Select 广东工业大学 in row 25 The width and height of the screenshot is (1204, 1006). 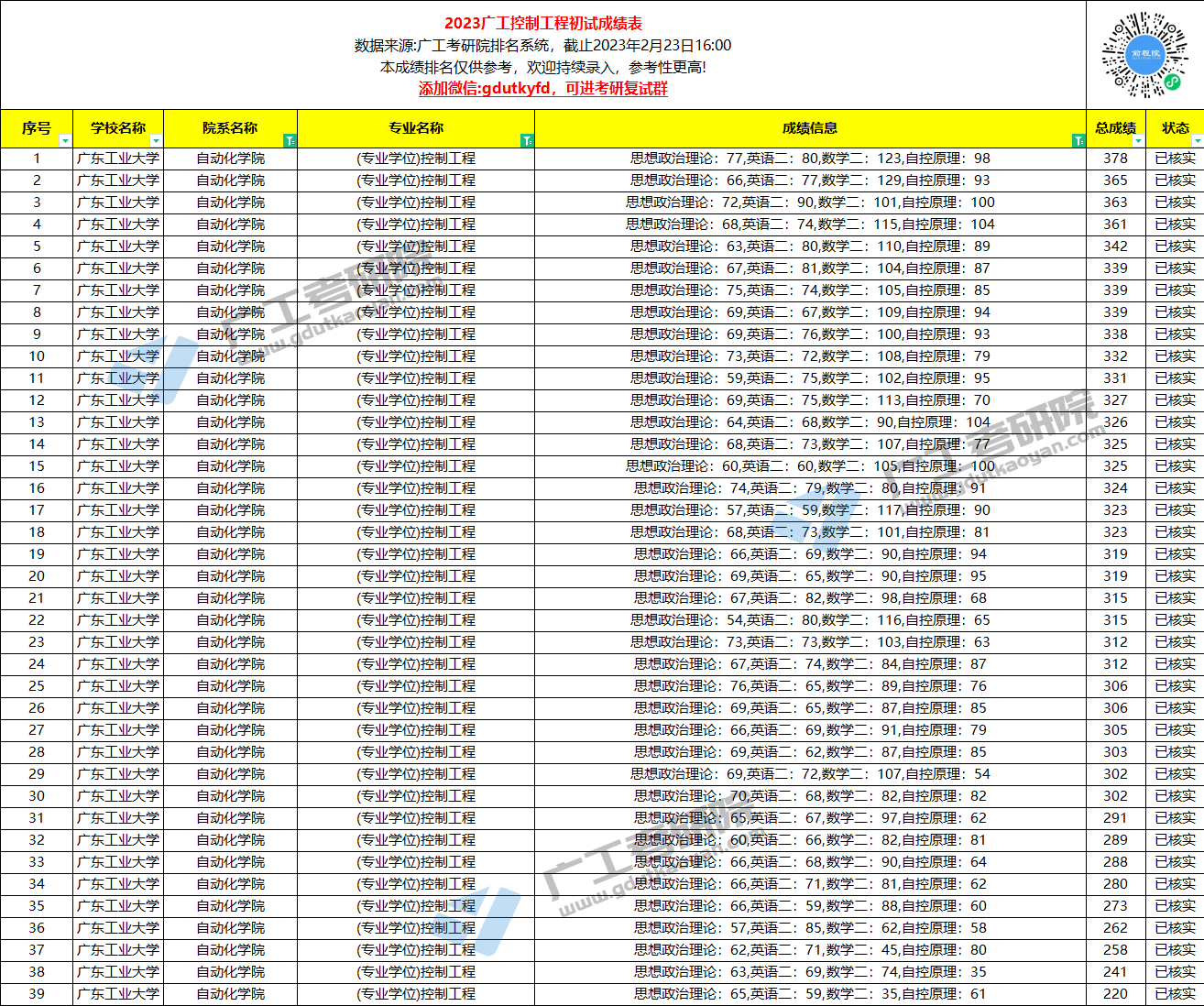coord(118,686)
